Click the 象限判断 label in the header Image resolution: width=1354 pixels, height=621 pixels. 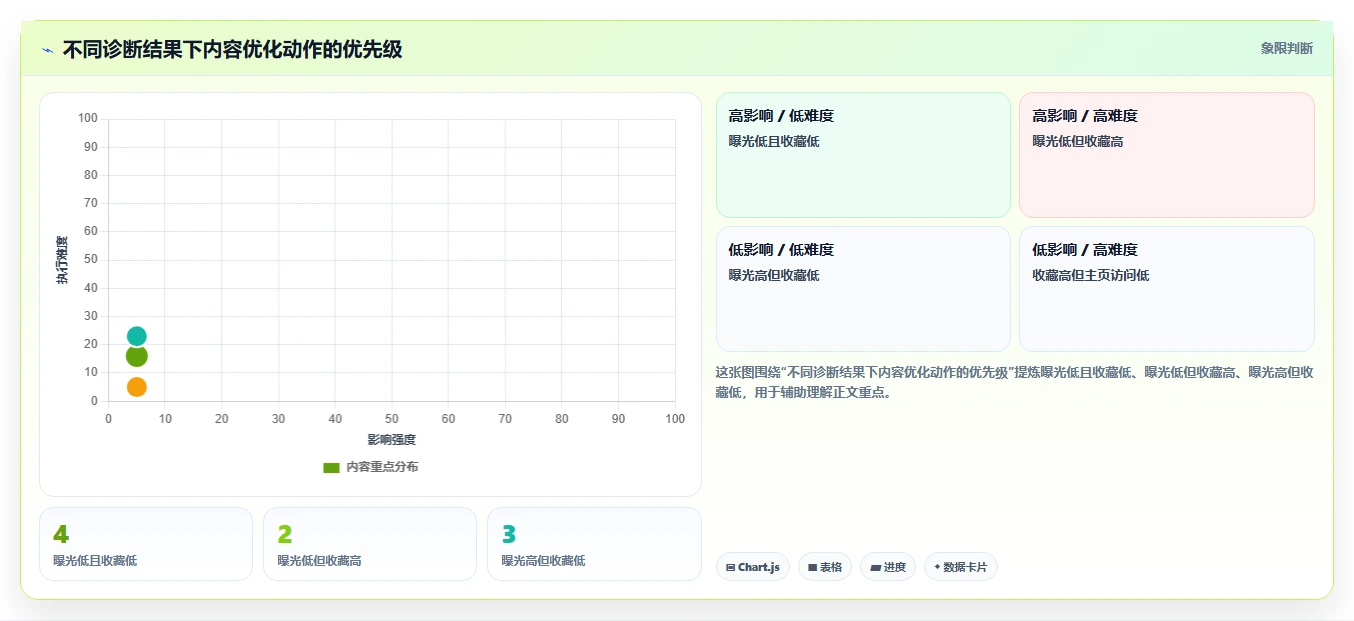coord(1286,48)
